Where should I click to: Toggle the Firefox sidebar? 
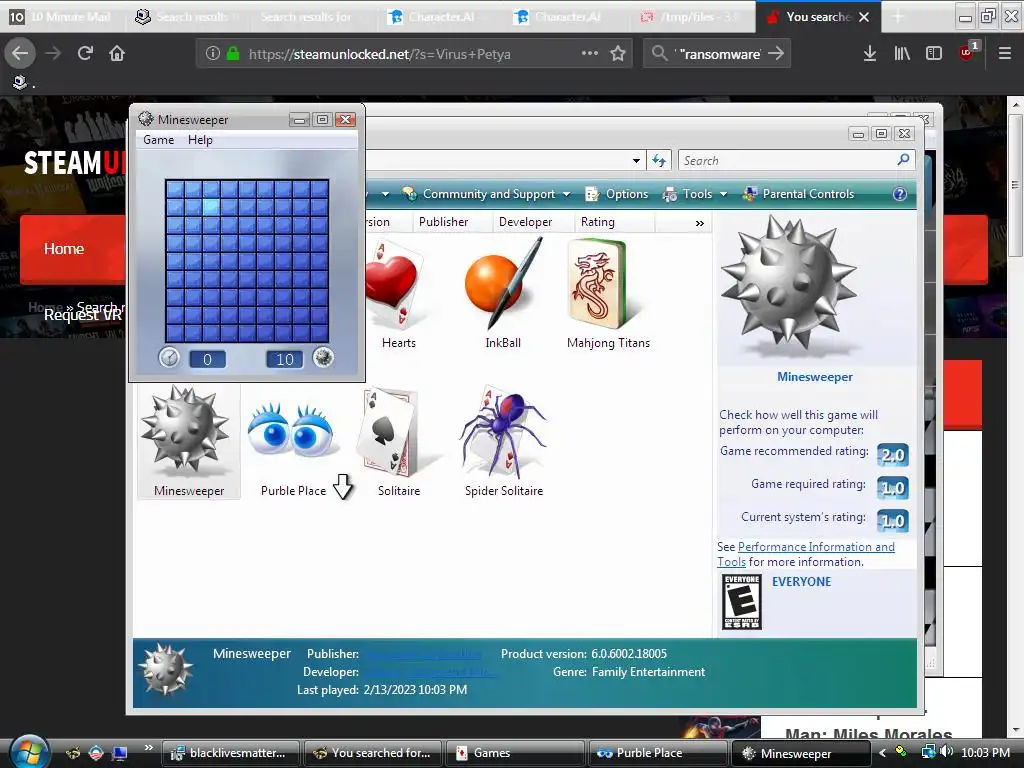[x=934, y=54]
